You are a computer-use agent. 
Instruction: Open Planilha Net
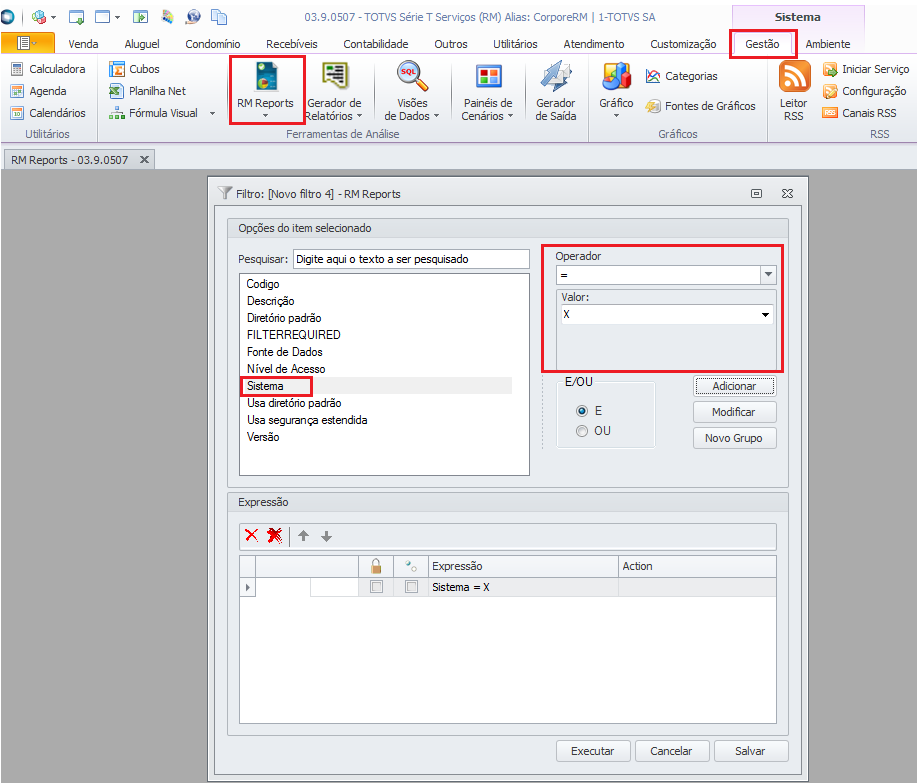click(x=147, y=91)
